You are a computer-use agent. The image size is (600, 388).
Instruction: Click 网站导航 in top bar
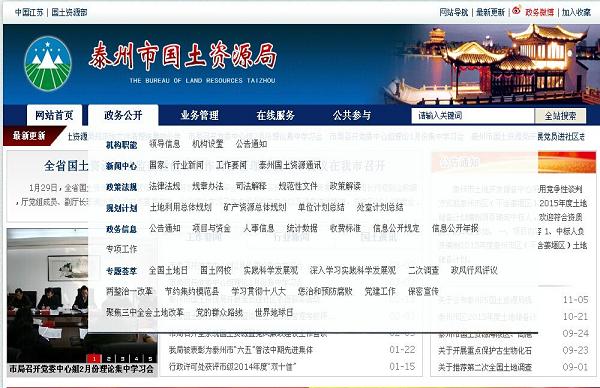coord(453,12)
